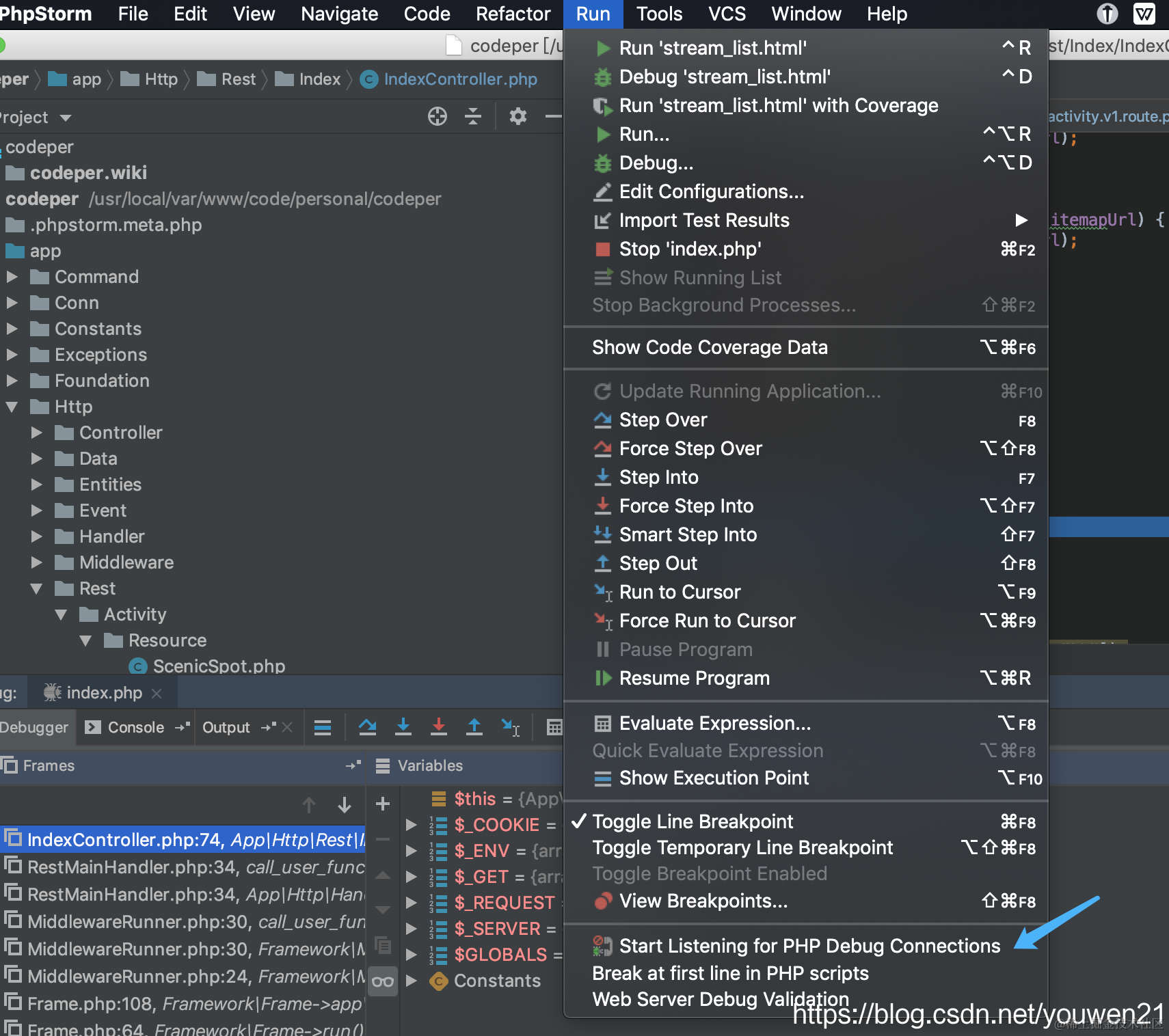1169x1036 pixels.
Task: Choose View Breakpoints in Run menu
Action: [x=805, y=901]
